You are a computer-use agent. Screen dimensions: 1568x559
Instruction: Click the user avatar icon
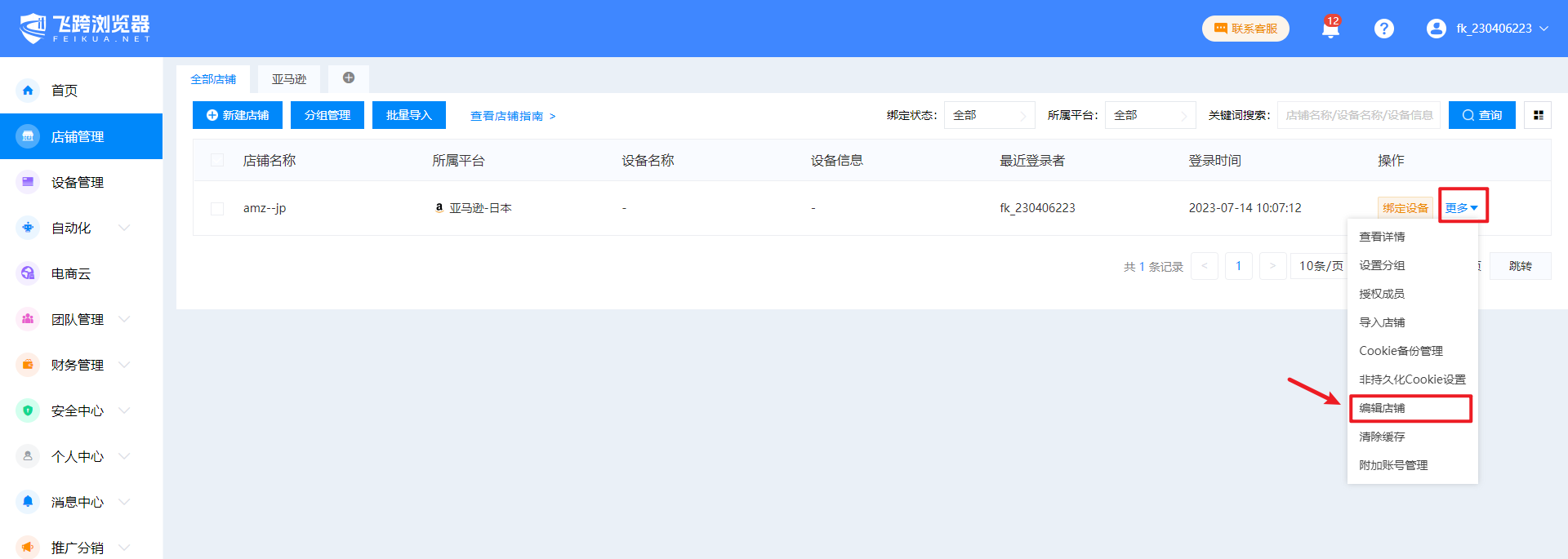click(x=1436, y=29)
